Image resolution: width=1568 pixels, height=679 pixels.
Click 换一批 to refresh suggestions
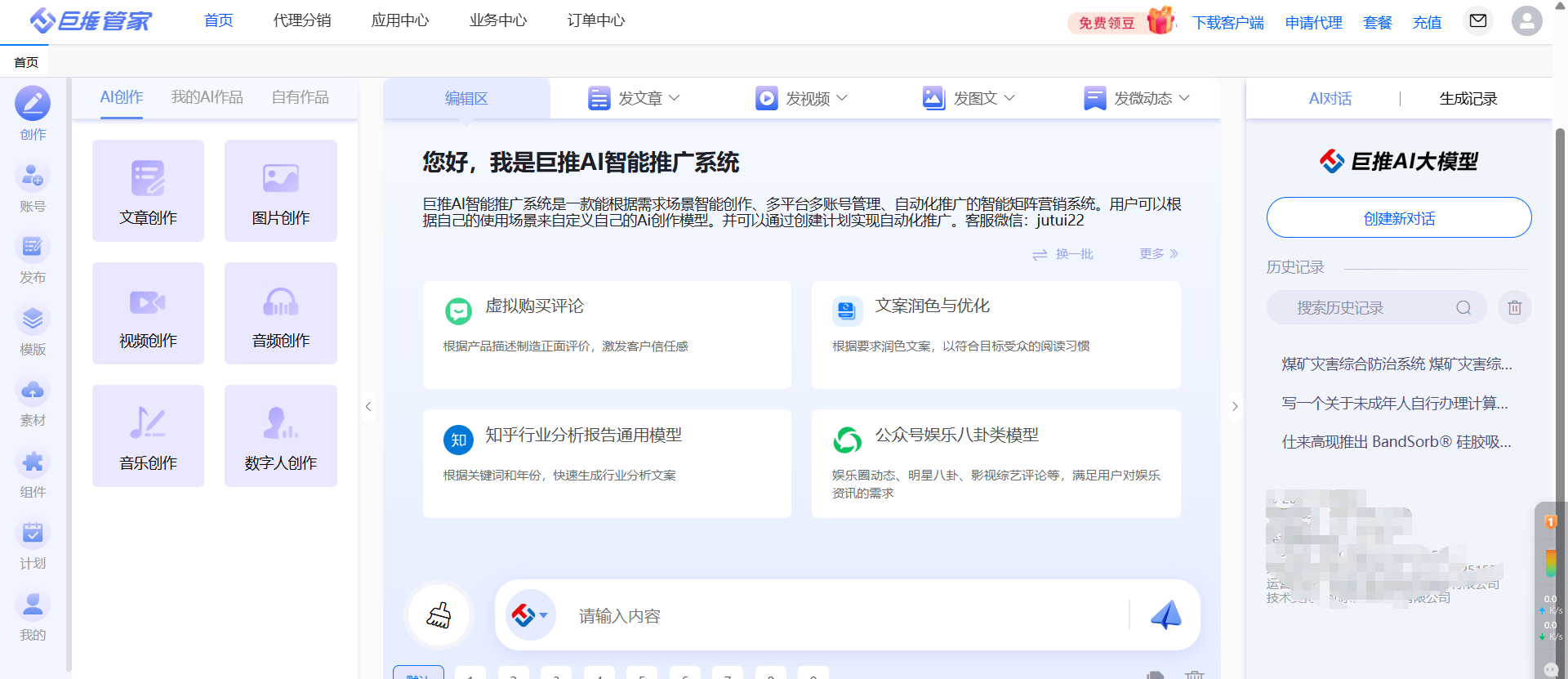tap(1062, 254)
